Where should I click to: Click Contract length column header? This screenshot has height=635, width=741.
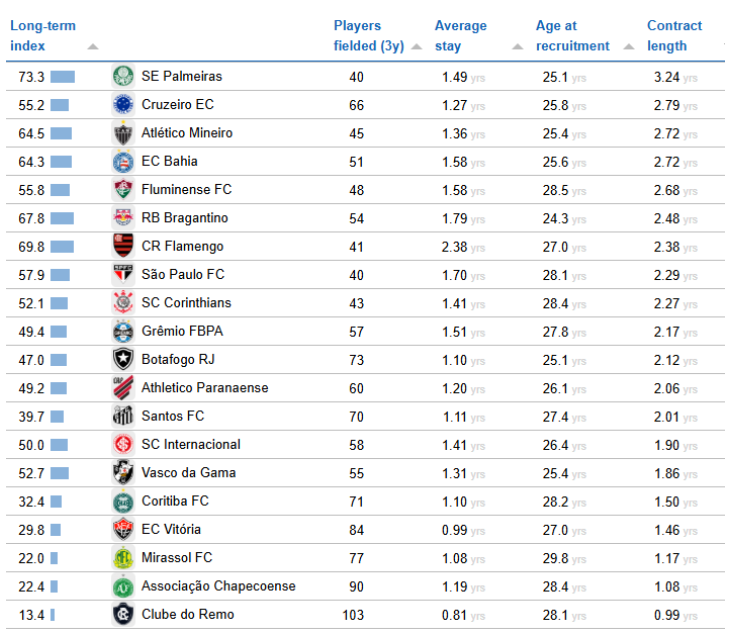click(674, 36)
